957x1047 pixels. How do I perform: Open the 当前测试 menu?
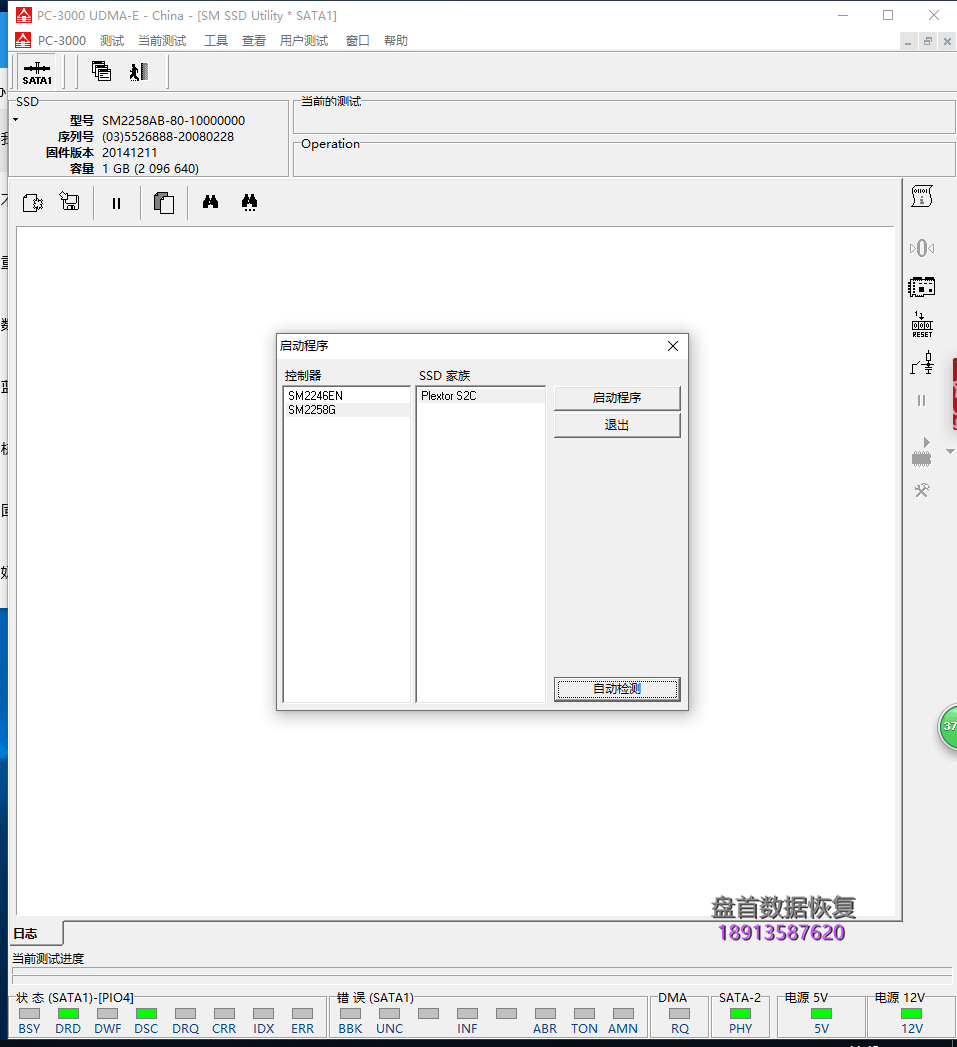162,41
